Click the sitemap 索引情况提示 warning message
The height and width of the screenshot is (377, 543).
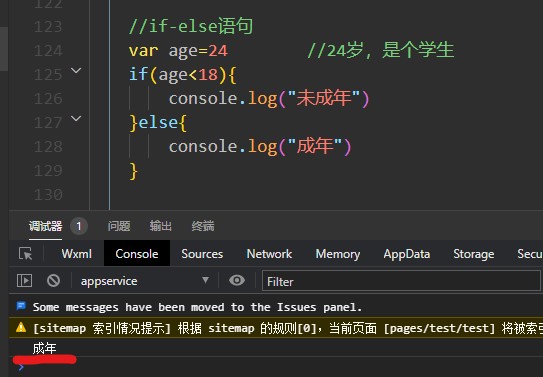pyautogui.click(x=276, y=327)
